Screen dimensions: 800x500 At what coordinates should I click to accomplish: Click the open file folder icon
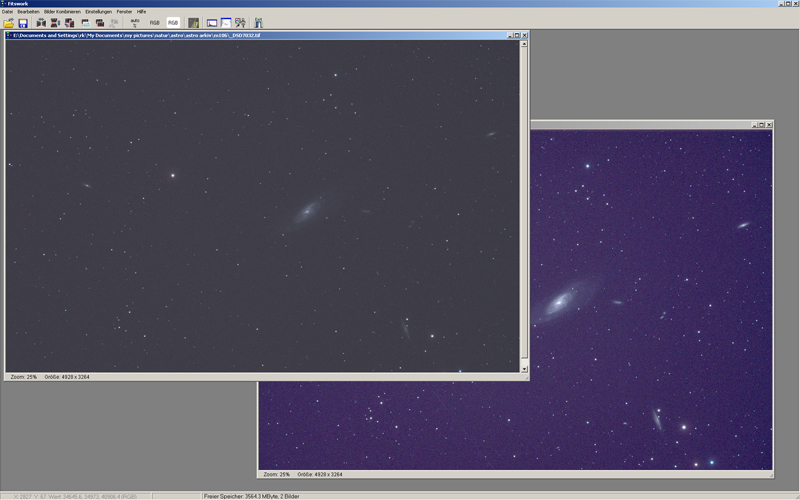click(x=8, y=22)
